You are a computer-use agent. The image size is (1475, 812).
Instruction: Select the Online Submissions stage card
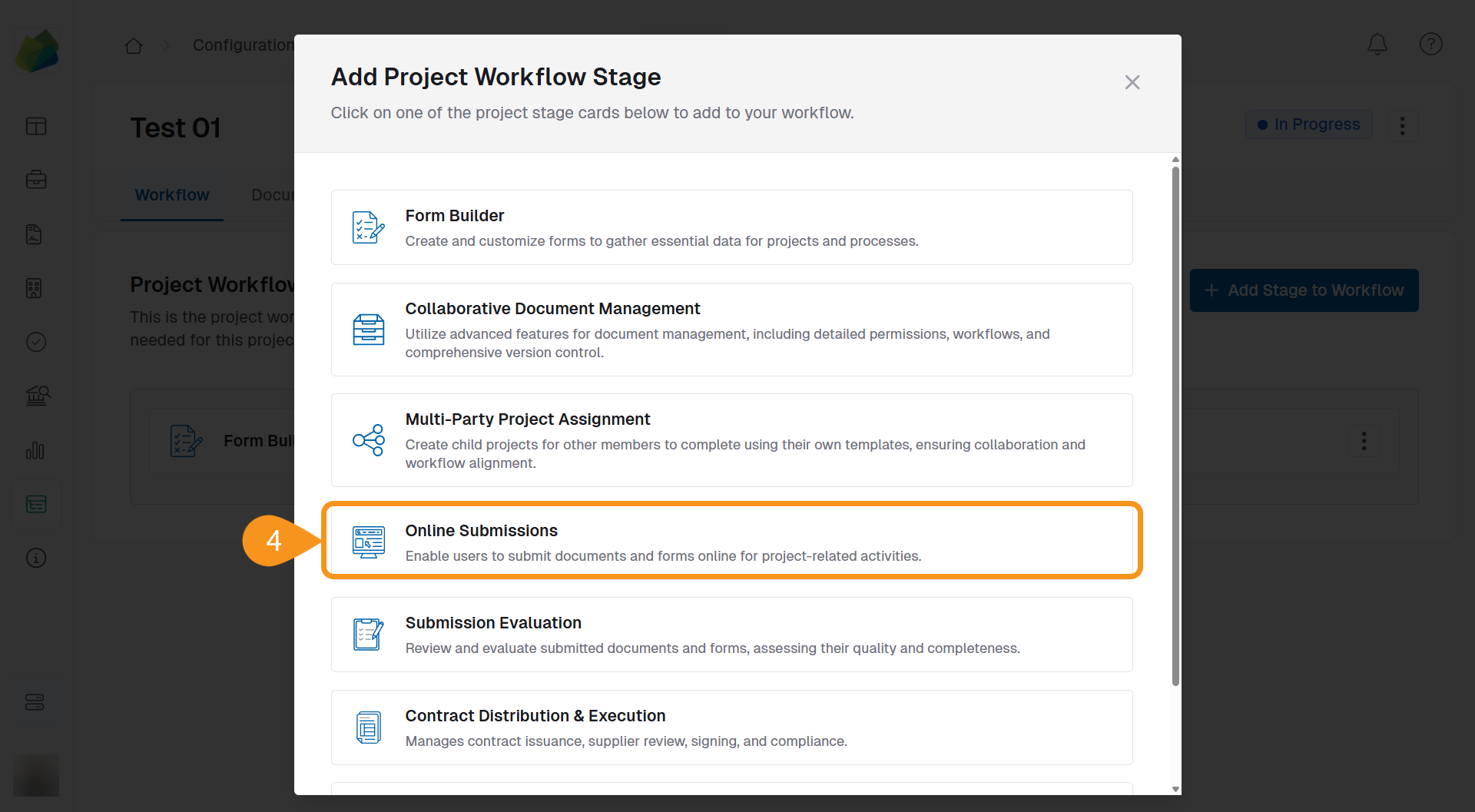(731, 541)
